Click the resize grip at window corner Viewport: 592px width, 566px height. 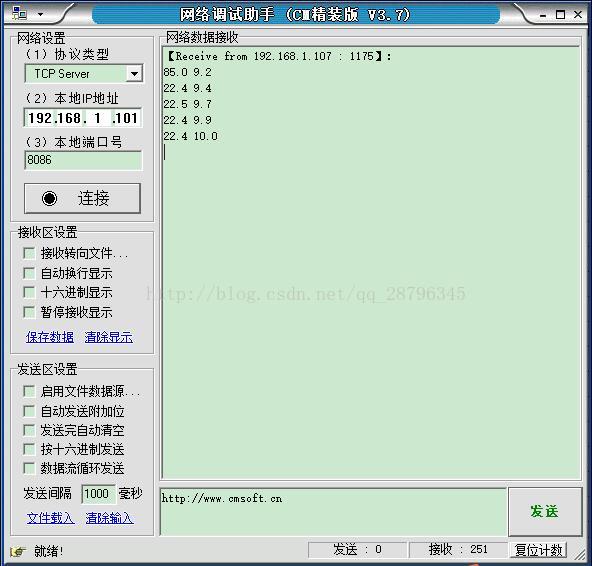pos(580,554)
